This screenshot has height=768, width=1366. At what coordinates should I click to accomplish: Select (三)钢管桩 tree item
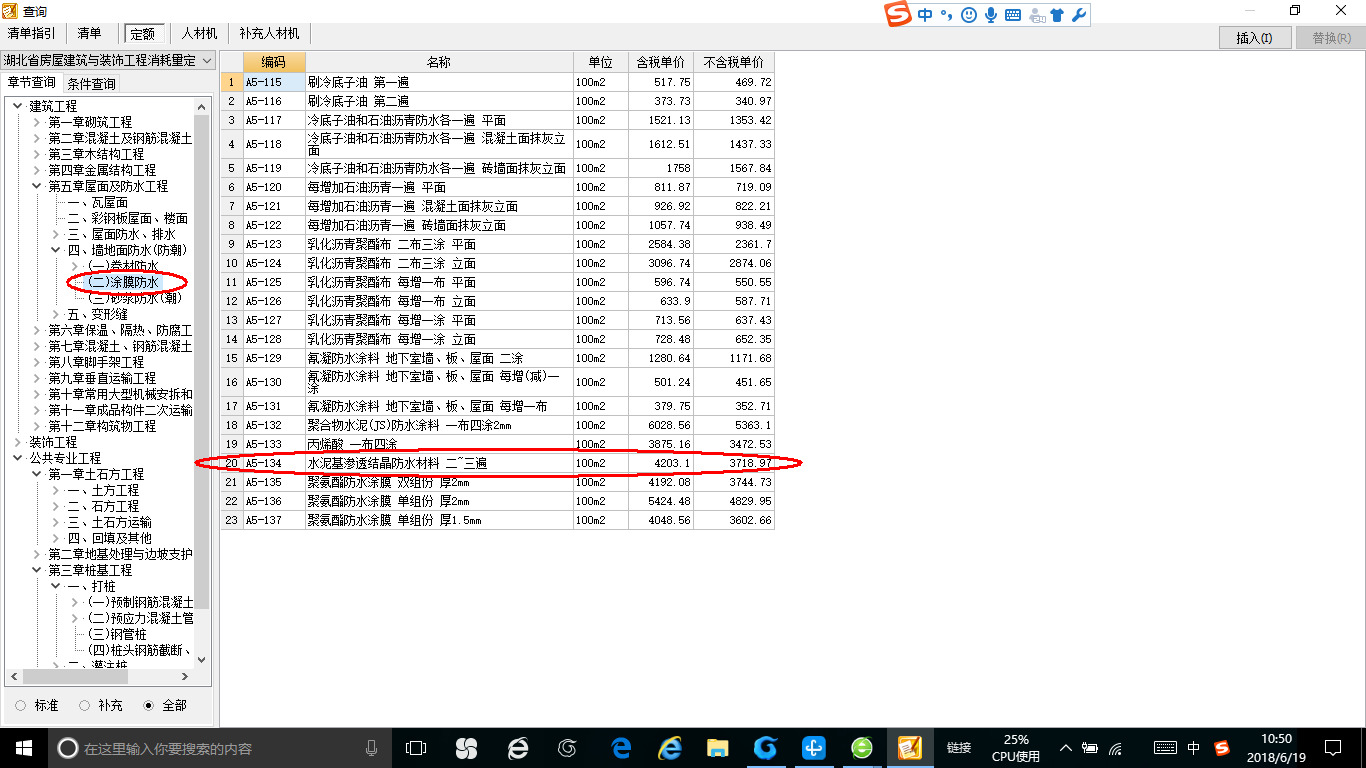tap(117, 634)
